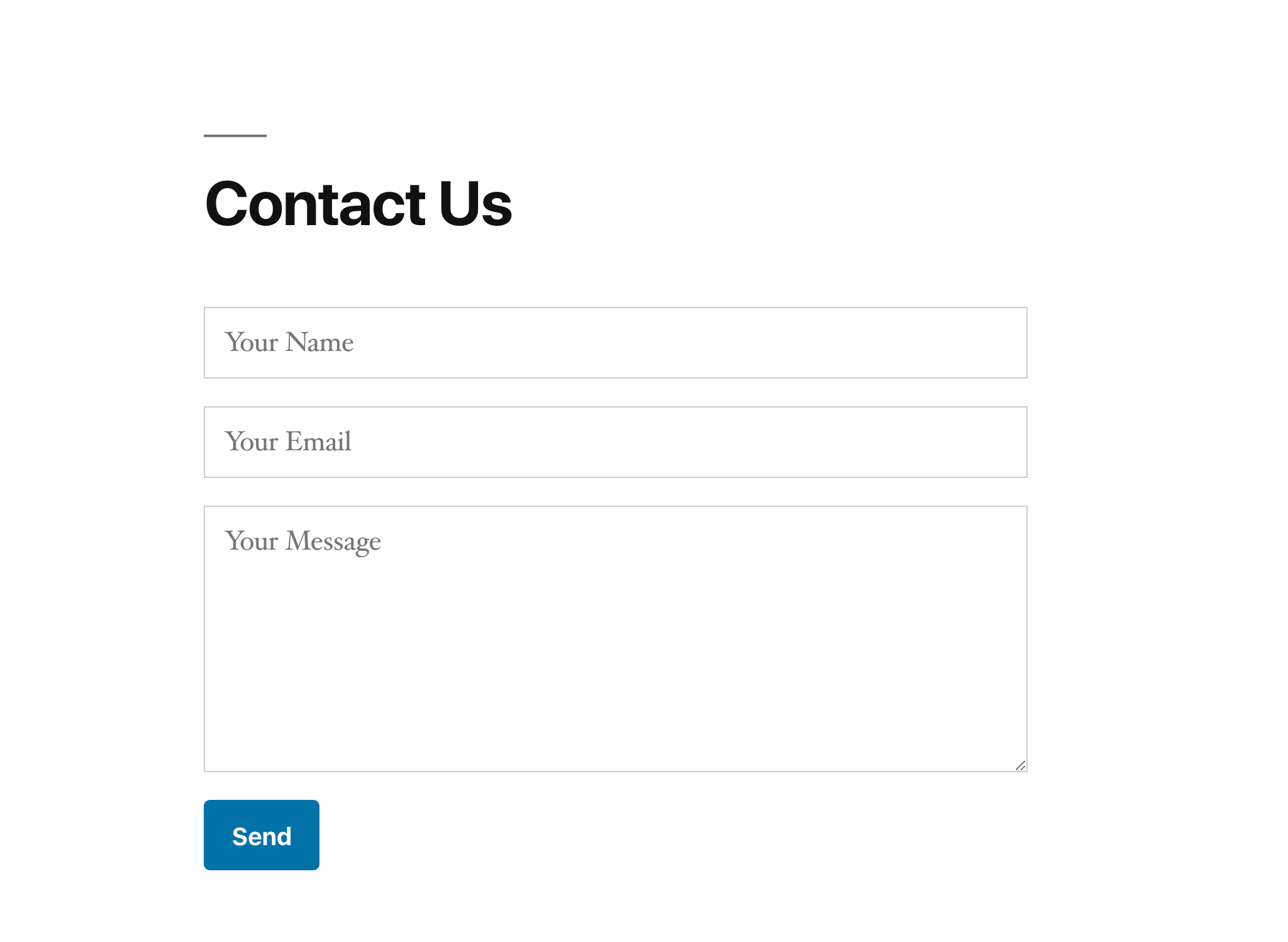Viewport: 1288px width, 942px height.
Task: Click the Send button
Action: 261,834
